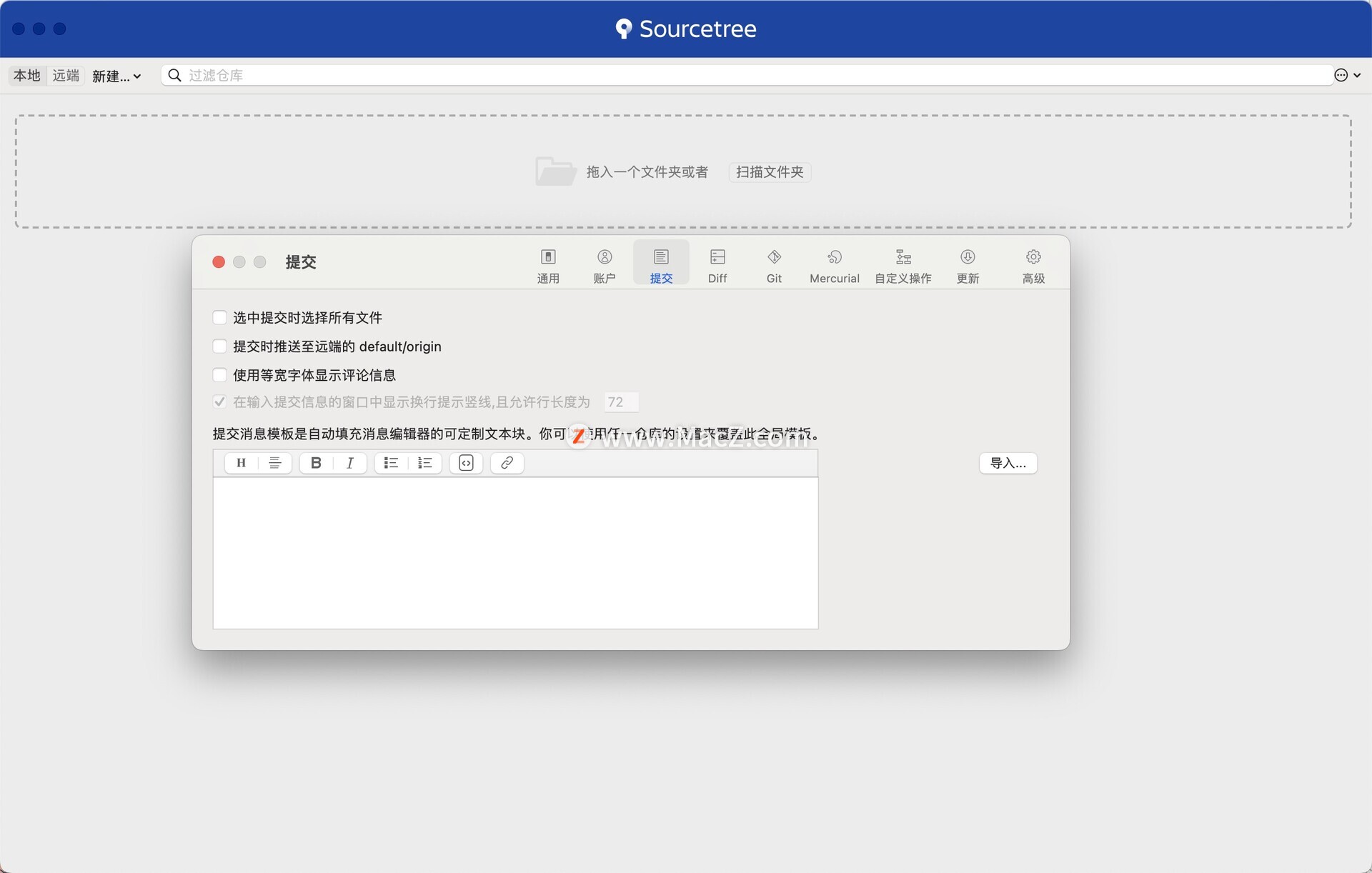Apply heading style with H button

[242, 463]
